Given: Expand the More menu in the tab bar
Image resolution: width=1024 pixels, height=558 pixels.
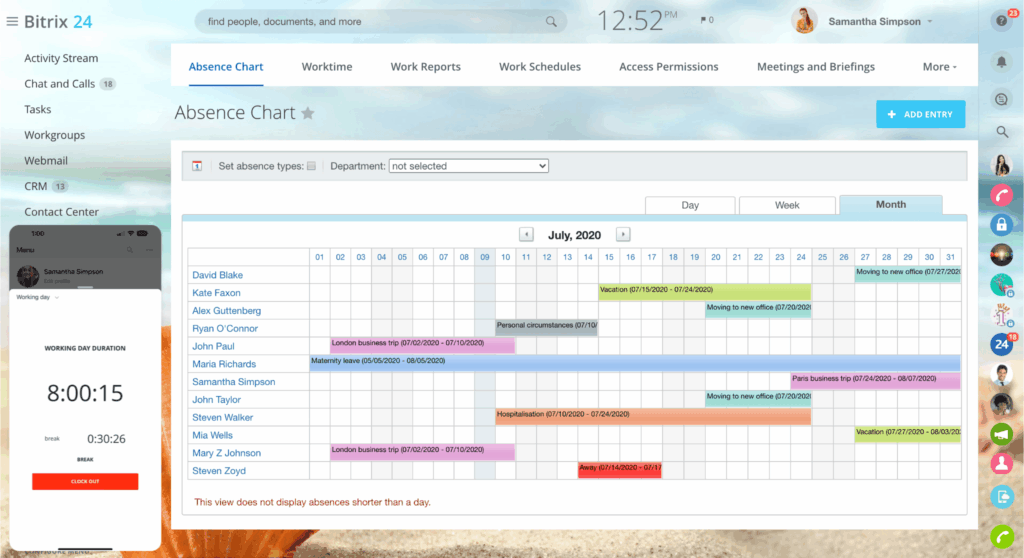Looking at the screenshot, I should click(x=939, y=67).
